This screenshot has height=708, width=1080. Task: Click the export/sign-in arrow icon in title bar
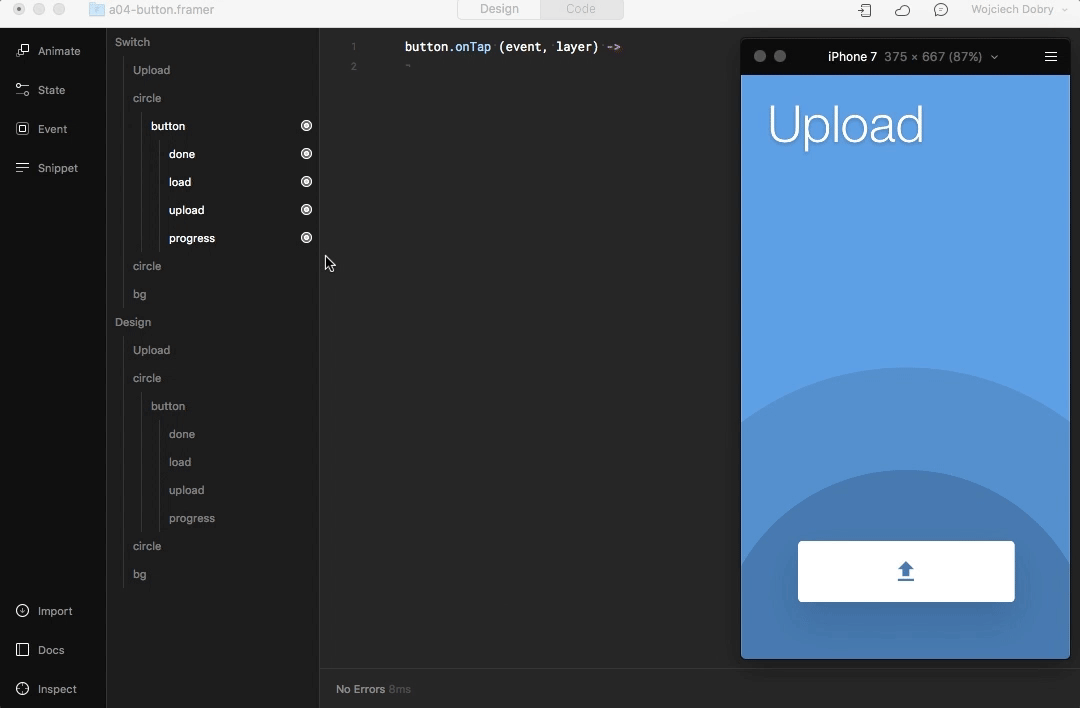click(864, 10)
